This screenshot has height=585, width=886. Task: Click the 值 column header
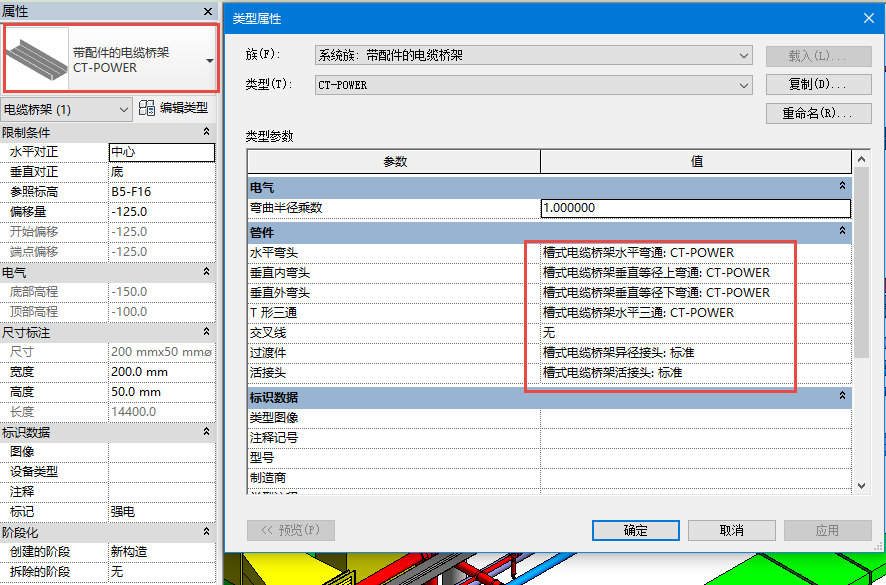(696, 162)
